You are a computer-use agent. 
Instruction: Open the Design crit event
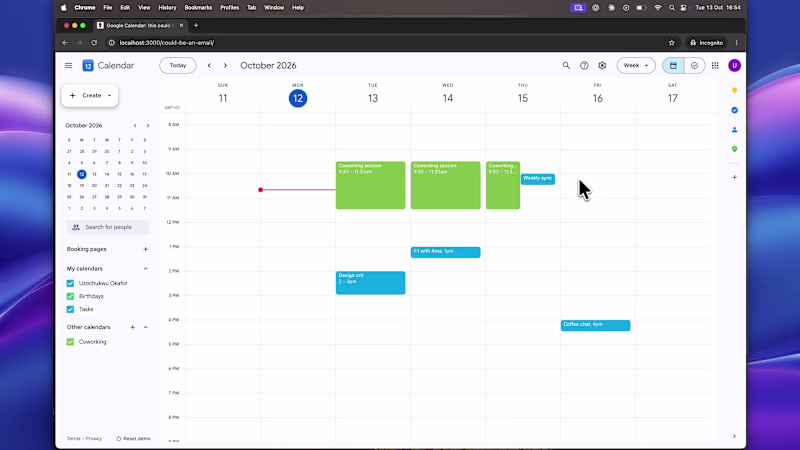[370, 283]
